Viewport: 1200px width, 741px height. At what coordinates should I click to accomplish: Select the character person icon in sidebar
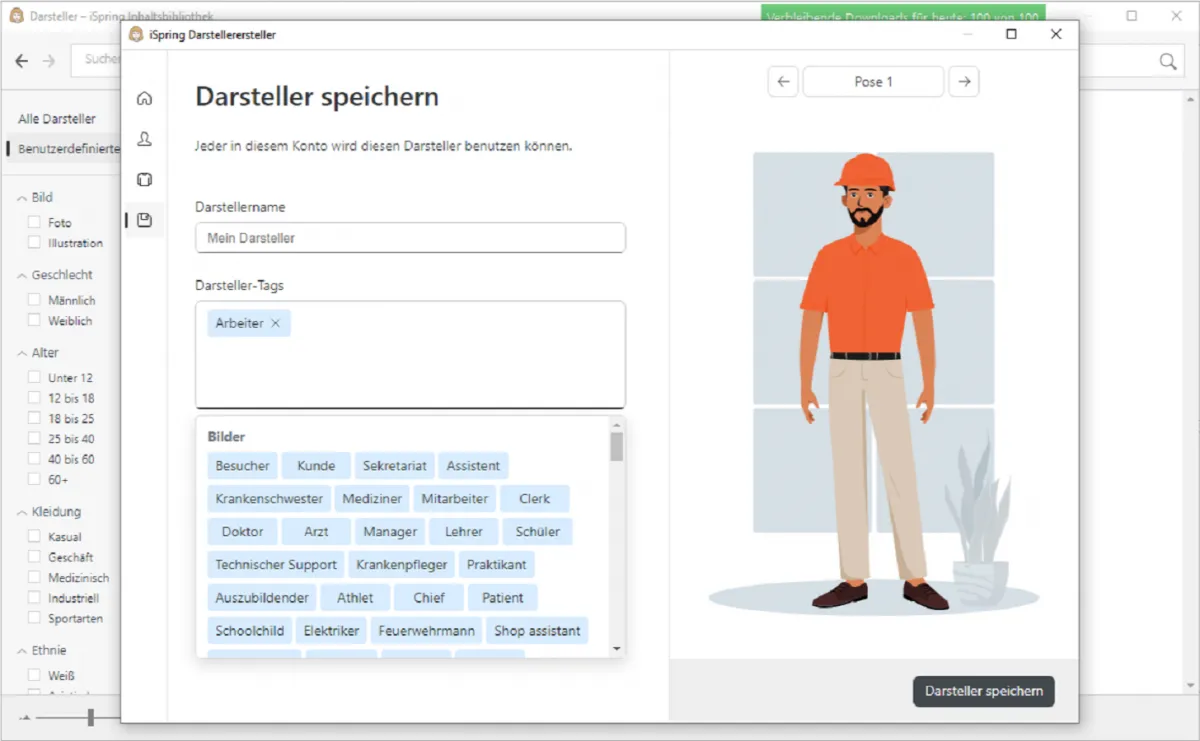[x=144, y=139]
